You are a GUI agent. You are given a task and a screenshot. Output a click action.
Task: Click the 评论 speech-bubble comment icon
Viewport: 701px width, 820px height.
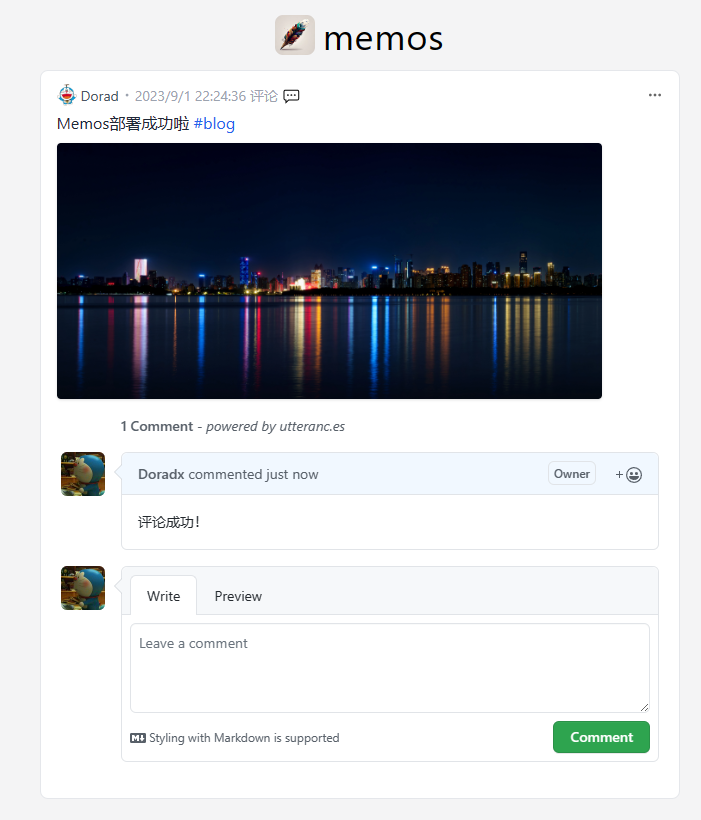(x=291, y=96)
